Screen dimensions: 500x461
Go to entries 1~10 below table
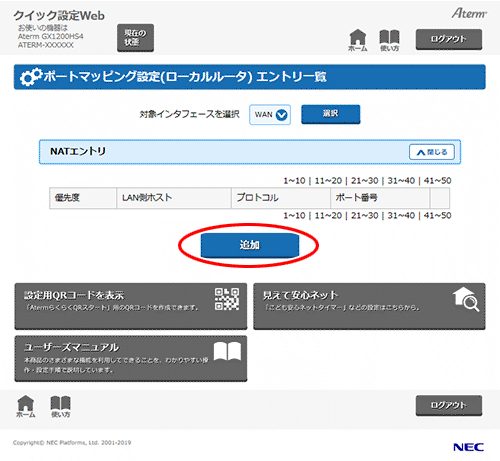point(294,216)
